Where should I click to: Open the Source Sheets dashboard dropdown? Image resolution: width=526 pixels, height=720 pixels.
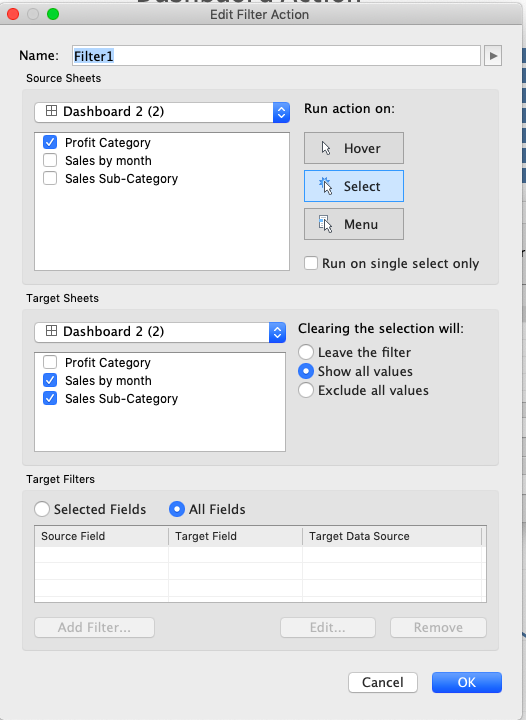(x=162, y=112)
